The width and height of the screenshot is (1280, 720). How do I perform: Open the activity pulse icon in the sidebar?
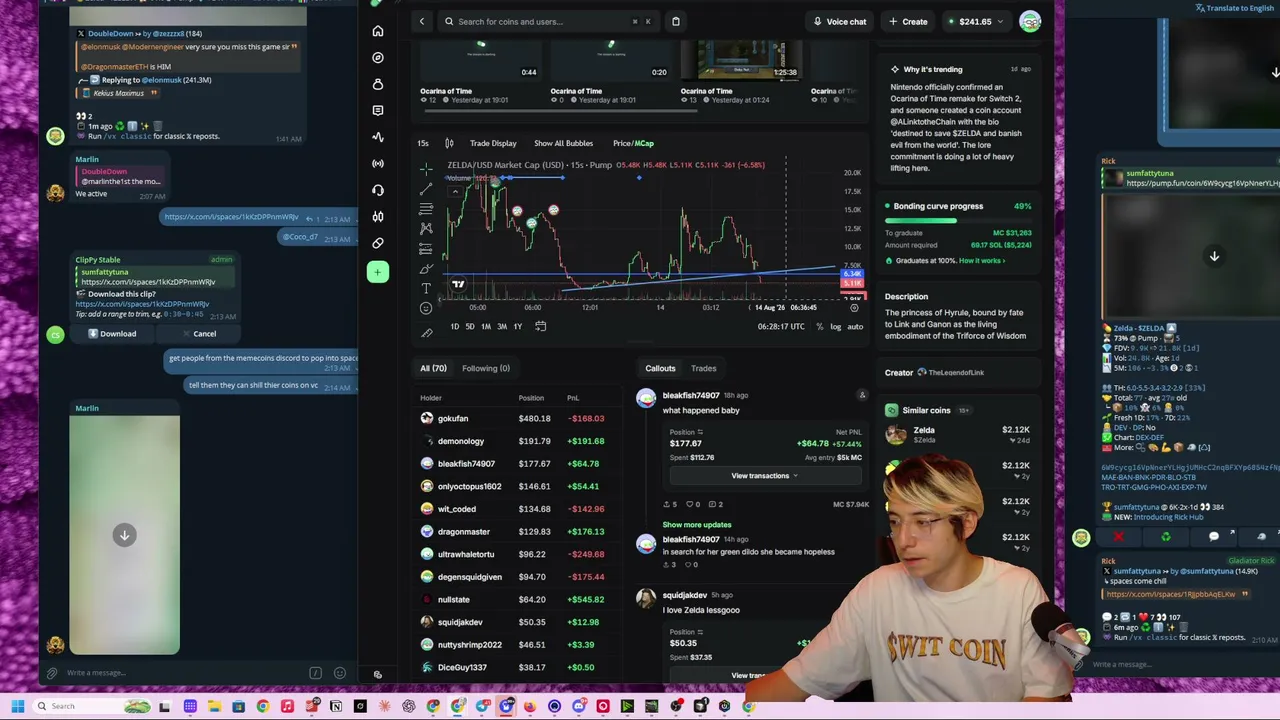point(378,137)
